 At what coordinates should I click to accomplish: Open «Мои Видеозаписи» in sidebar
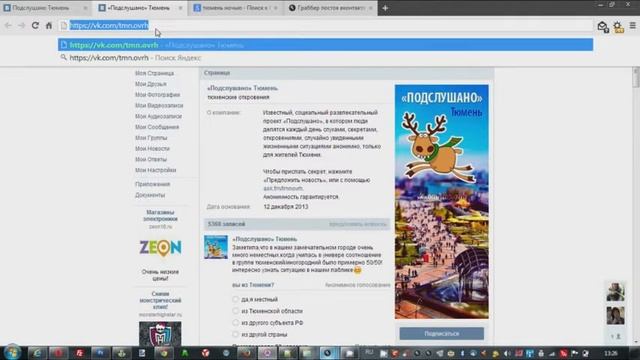click(x=159, y=105)
